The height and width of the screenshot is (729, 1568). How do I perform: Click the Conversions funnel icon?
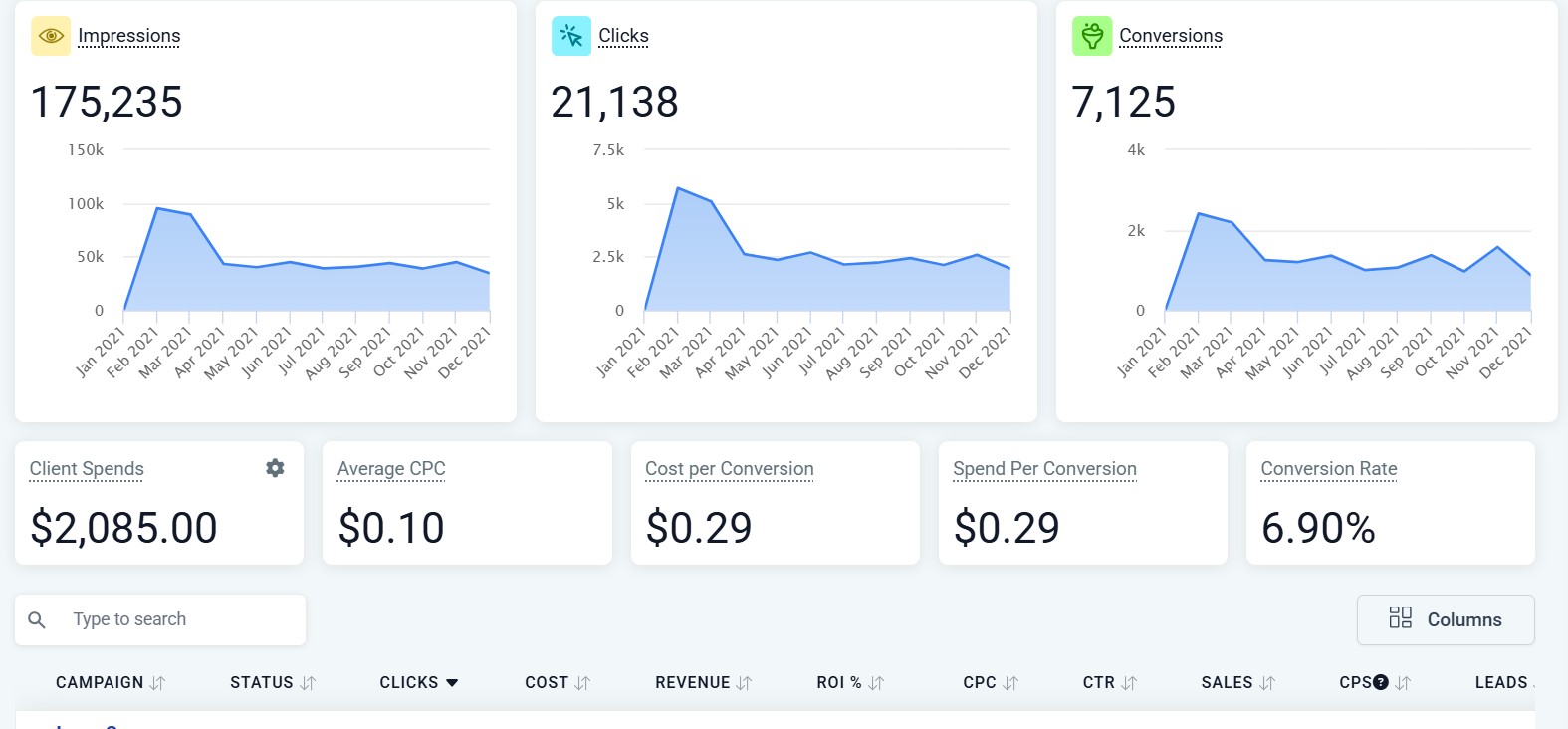tap(1092, 36)
